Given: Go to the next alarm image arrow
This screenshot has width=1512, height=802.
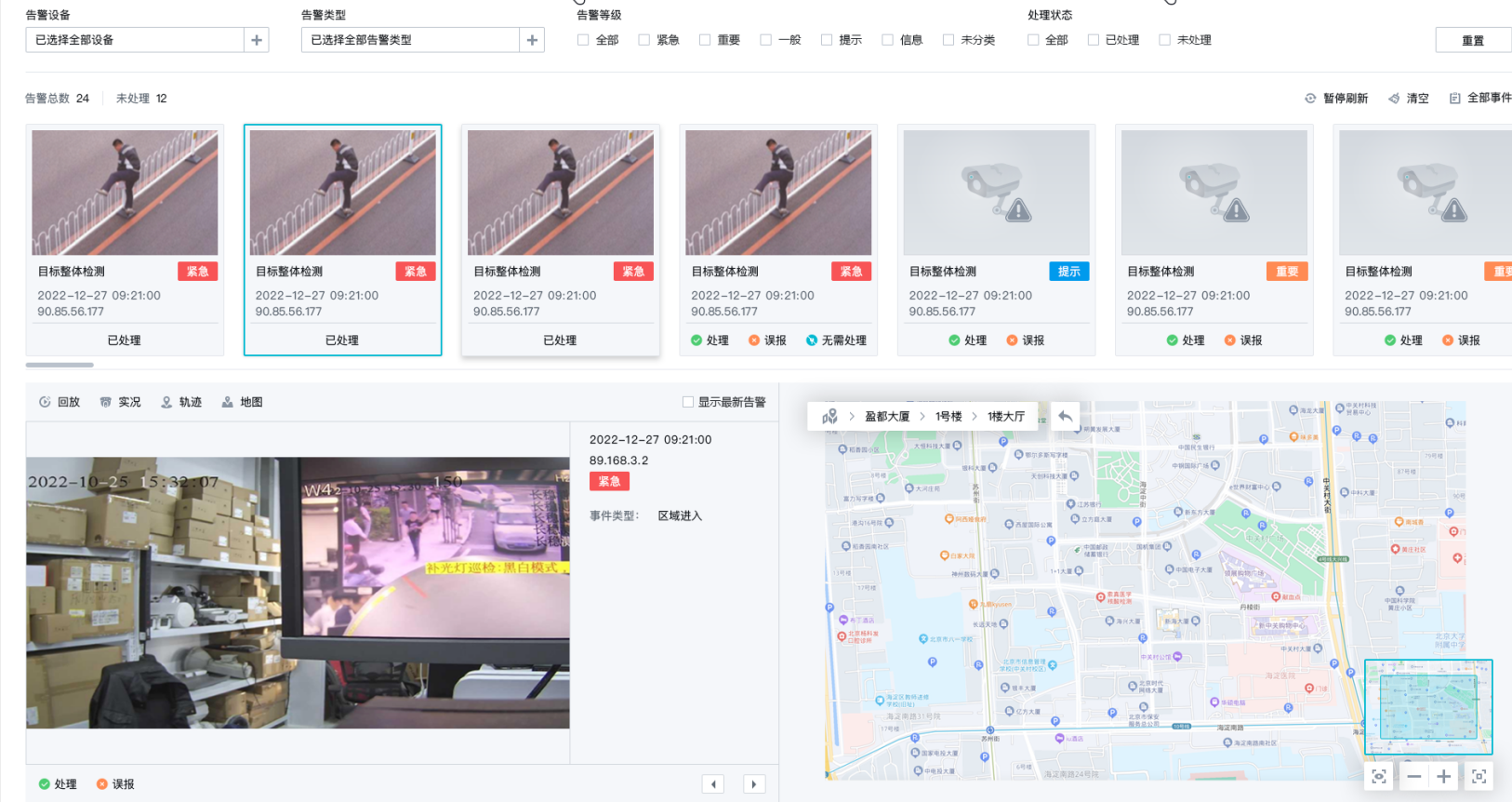Looking at the screenshot, I should (x=754, y=784).
